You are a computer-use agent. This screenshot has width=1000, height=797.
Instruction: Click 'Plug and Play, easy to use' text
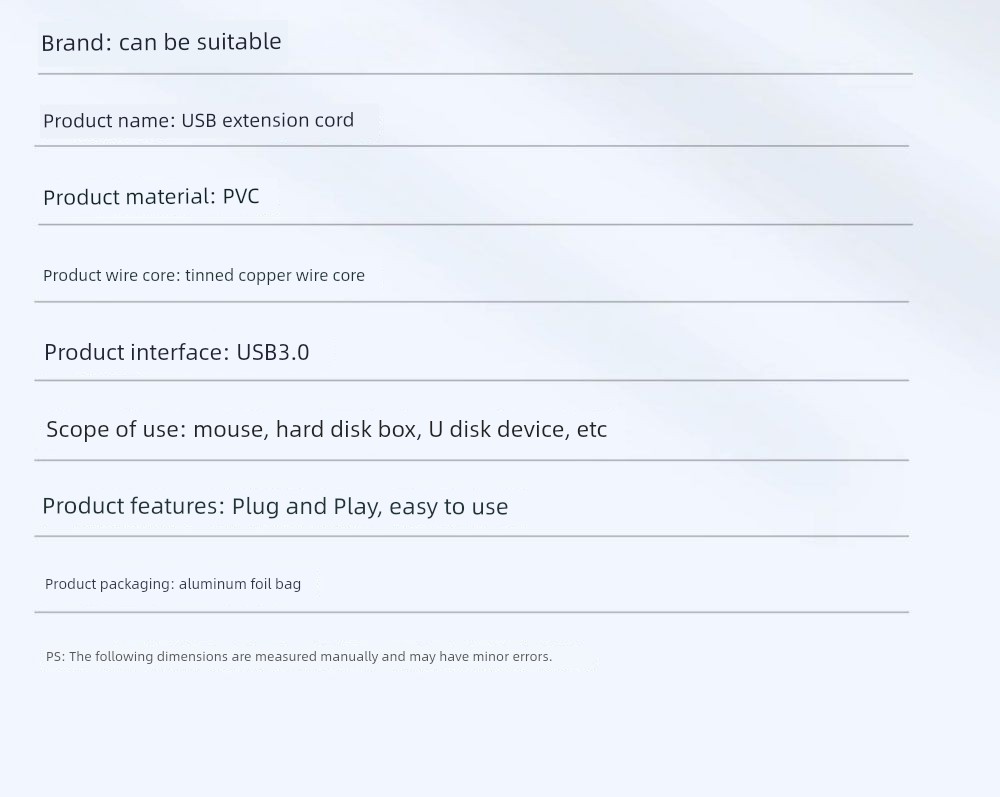(370, 506)
